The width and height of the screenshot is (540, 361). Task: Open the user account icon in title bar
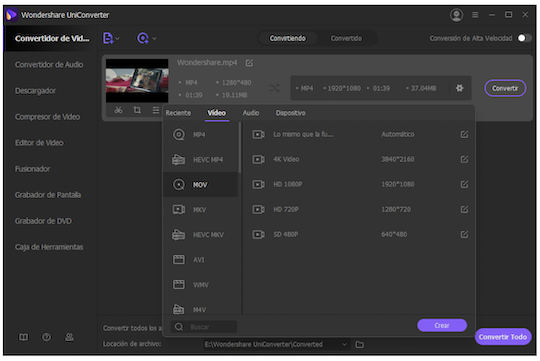[x=456, y=15]
